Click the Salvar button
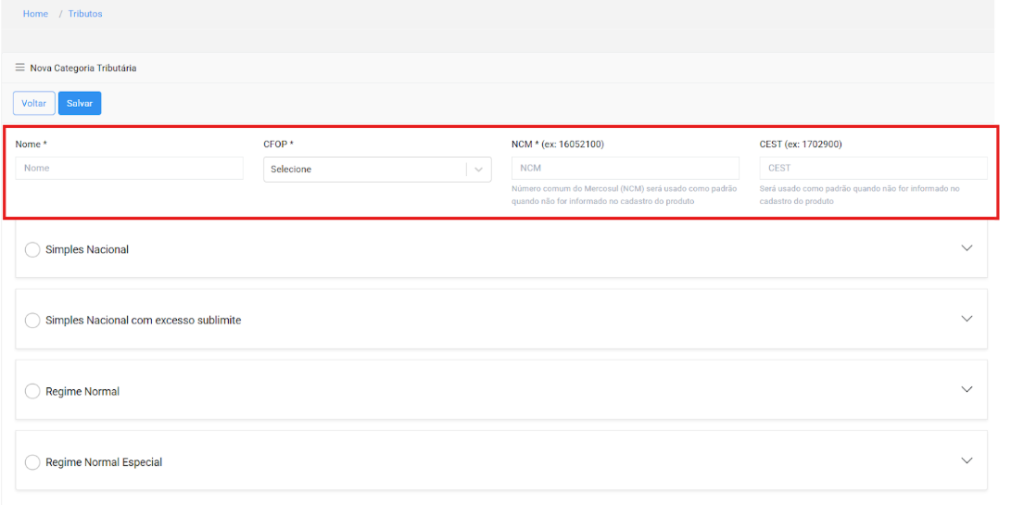Image resolution: width=1024 pixels, height=505 pixels. coord(79,103)
